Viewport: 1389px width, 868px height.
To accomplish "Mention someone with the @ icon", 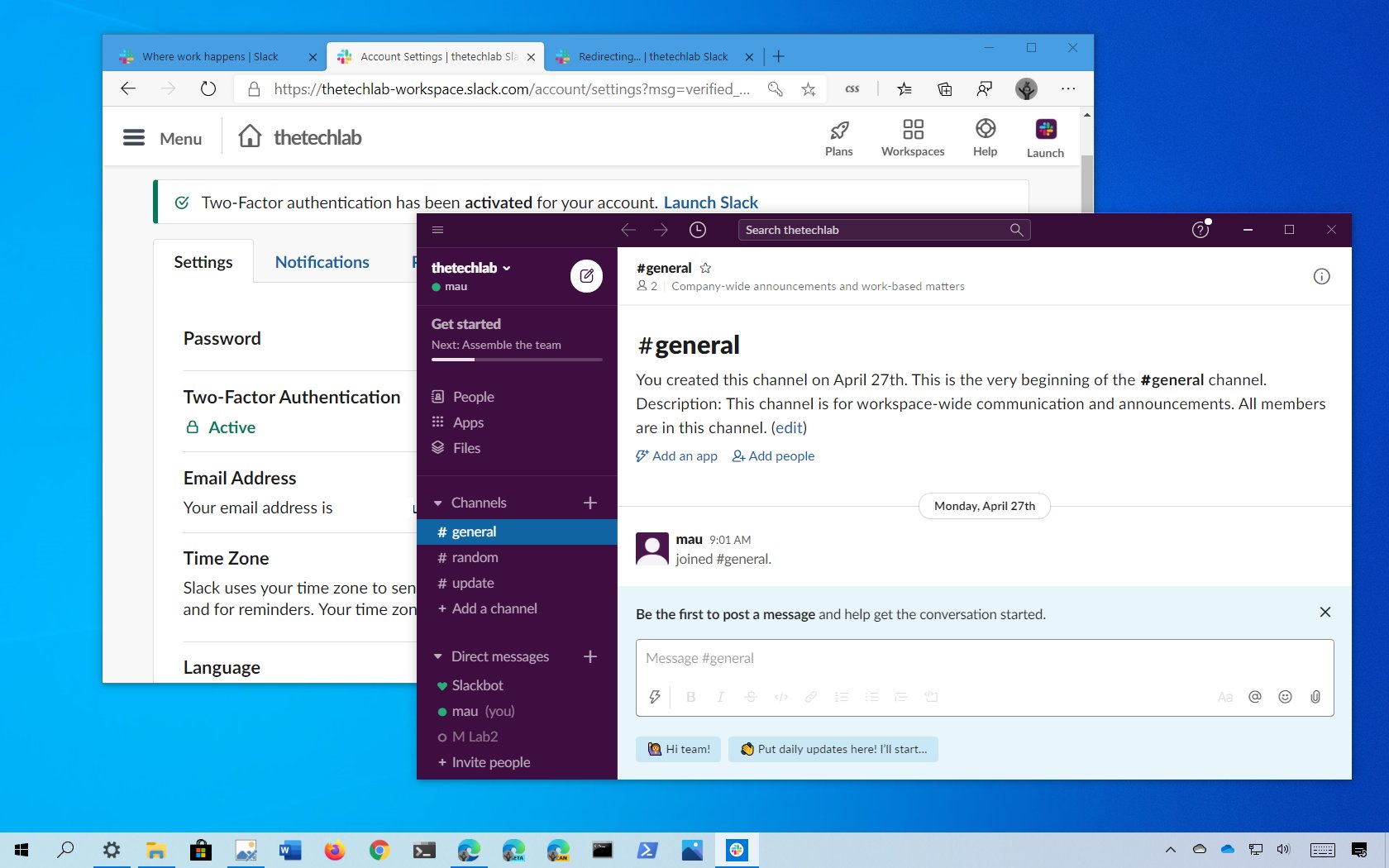I will (1255, 697).
